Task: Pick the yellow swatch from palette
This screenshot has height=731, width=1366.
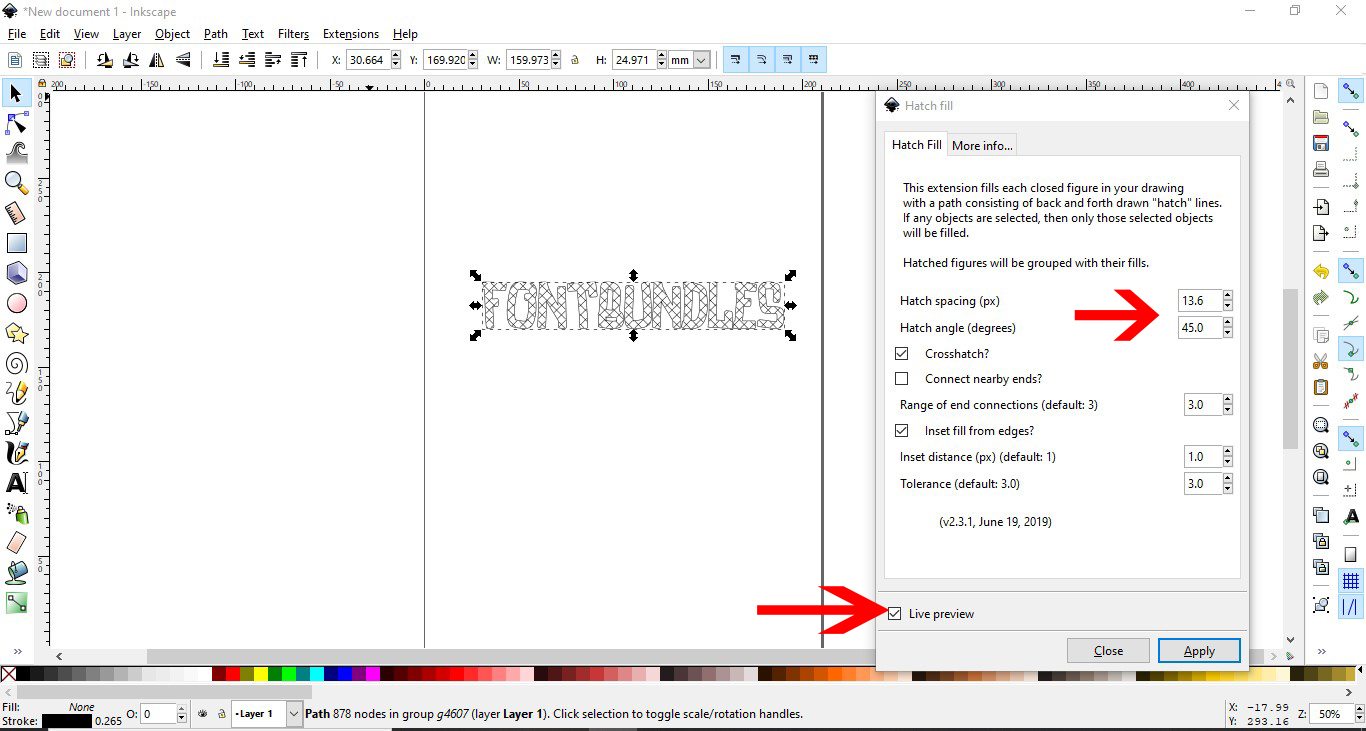Action: (x=261, y=674)
